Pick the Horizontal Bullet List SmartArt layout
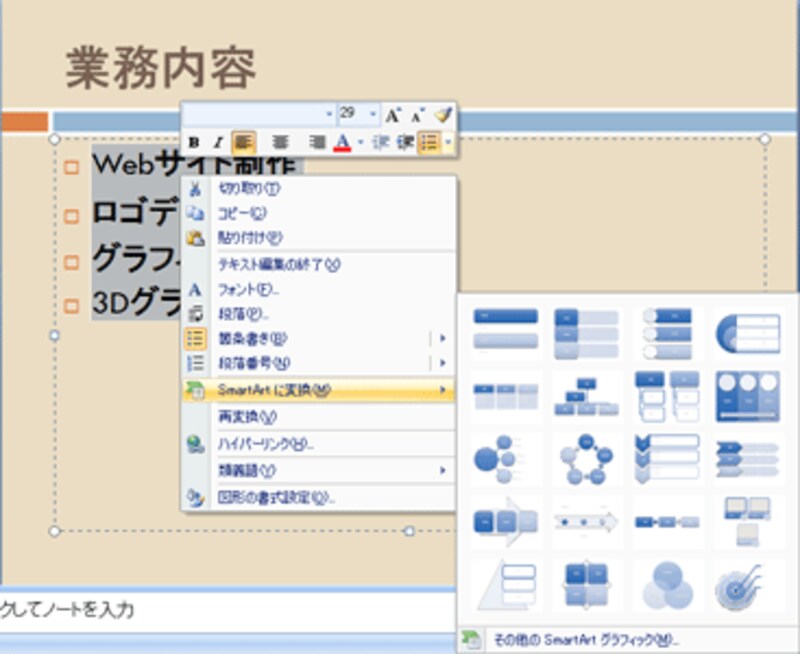This screenshot has height=654, width=800. (506, 396)
